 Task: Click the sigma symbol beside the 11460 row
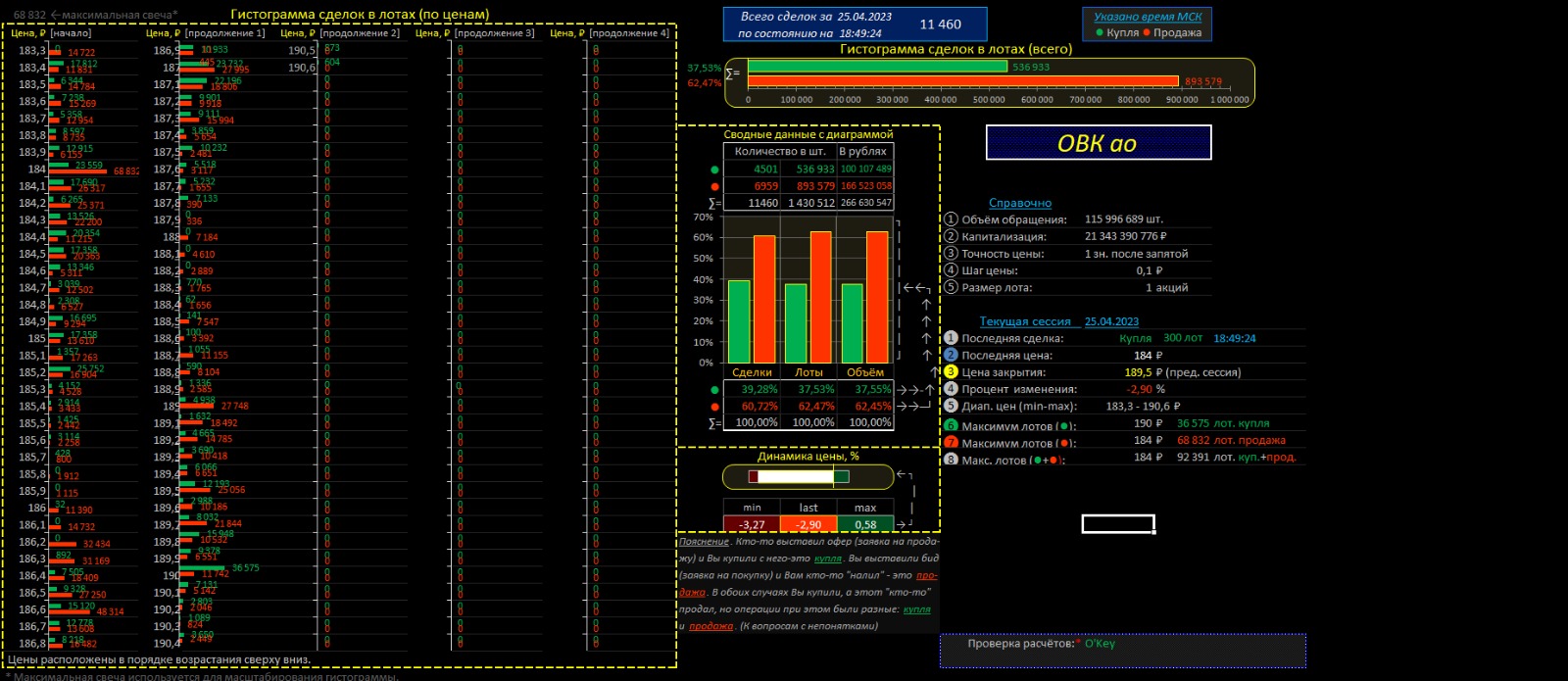[714, 204]
